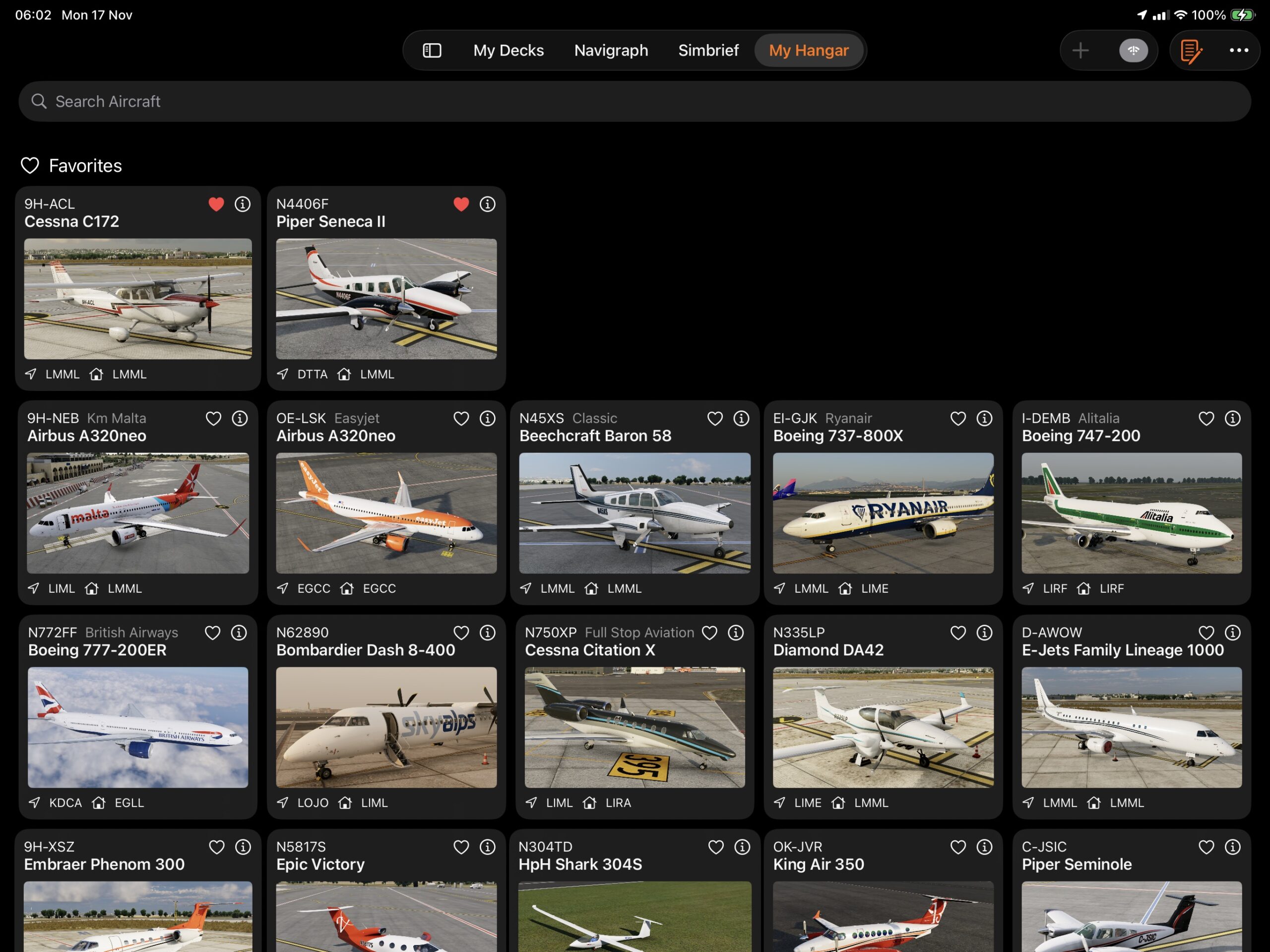This screenshot has width=1270, height=952.
Task: Click the Search Aircraft field
Action: [635, 102]
